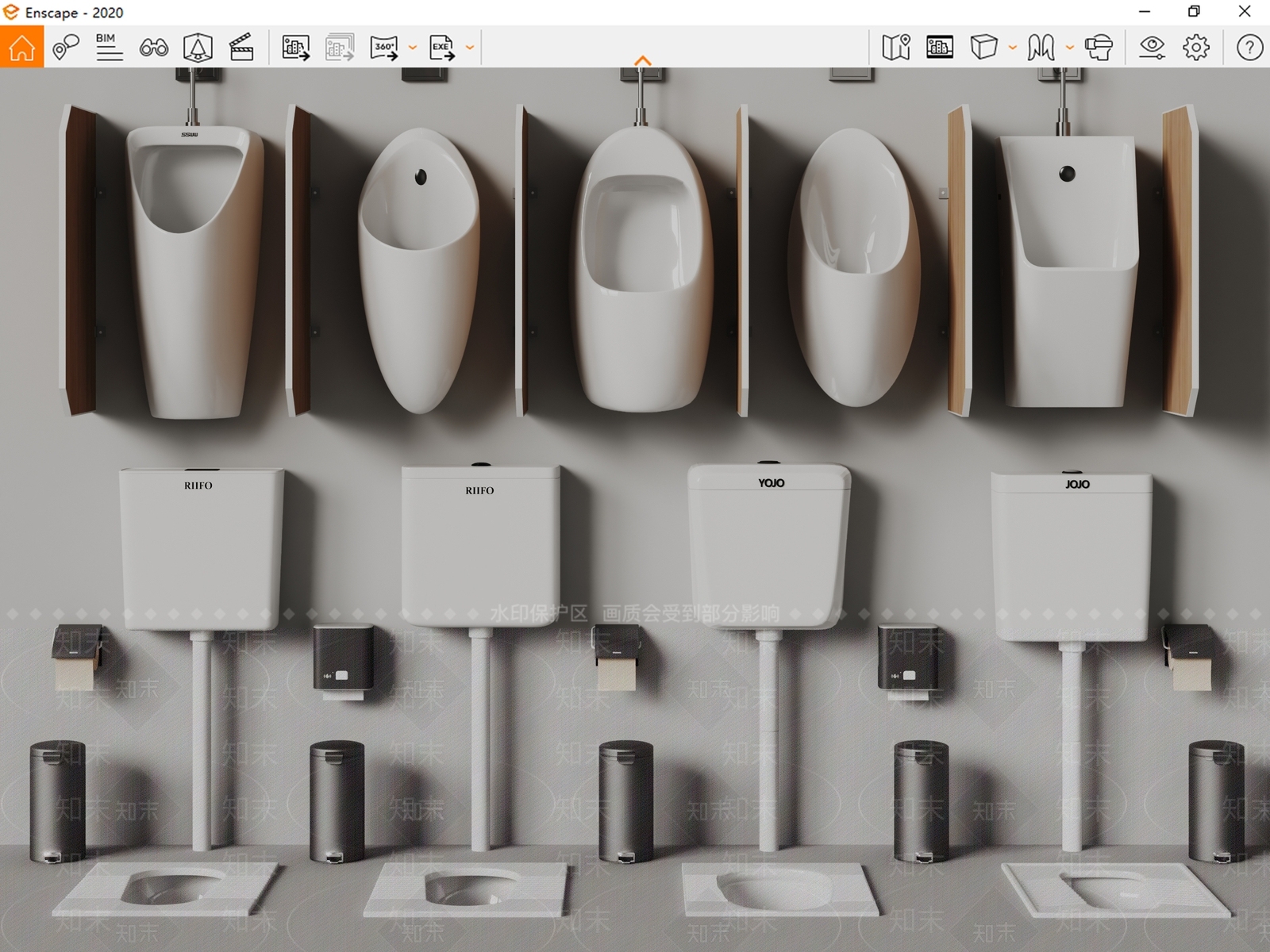Click the building-window icon beside the minimap

[x=940, y=47]
